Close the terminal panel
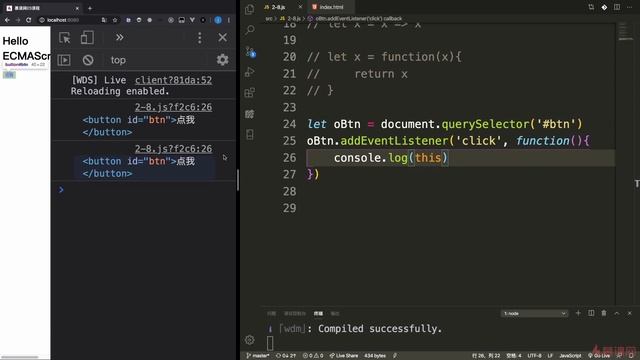This screenshot has width=640, height=360. tap(629, 313)
